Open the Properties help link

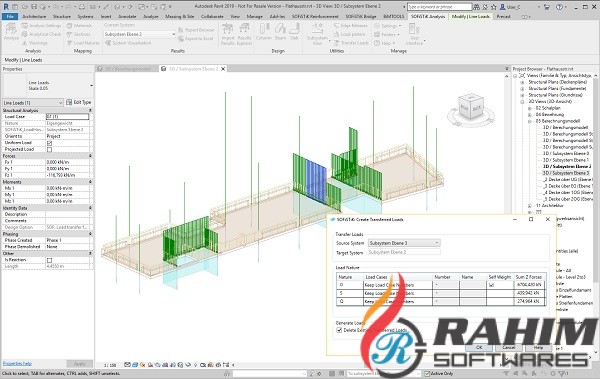pos(17,363)
